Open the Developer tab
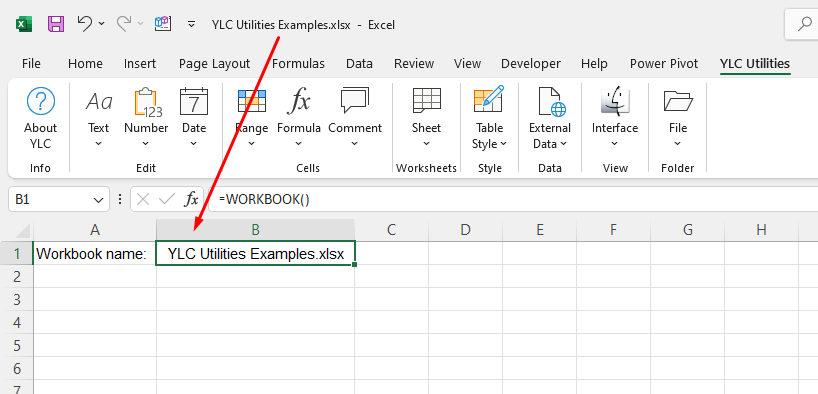The image size is (818, 394). coord(531,64)
